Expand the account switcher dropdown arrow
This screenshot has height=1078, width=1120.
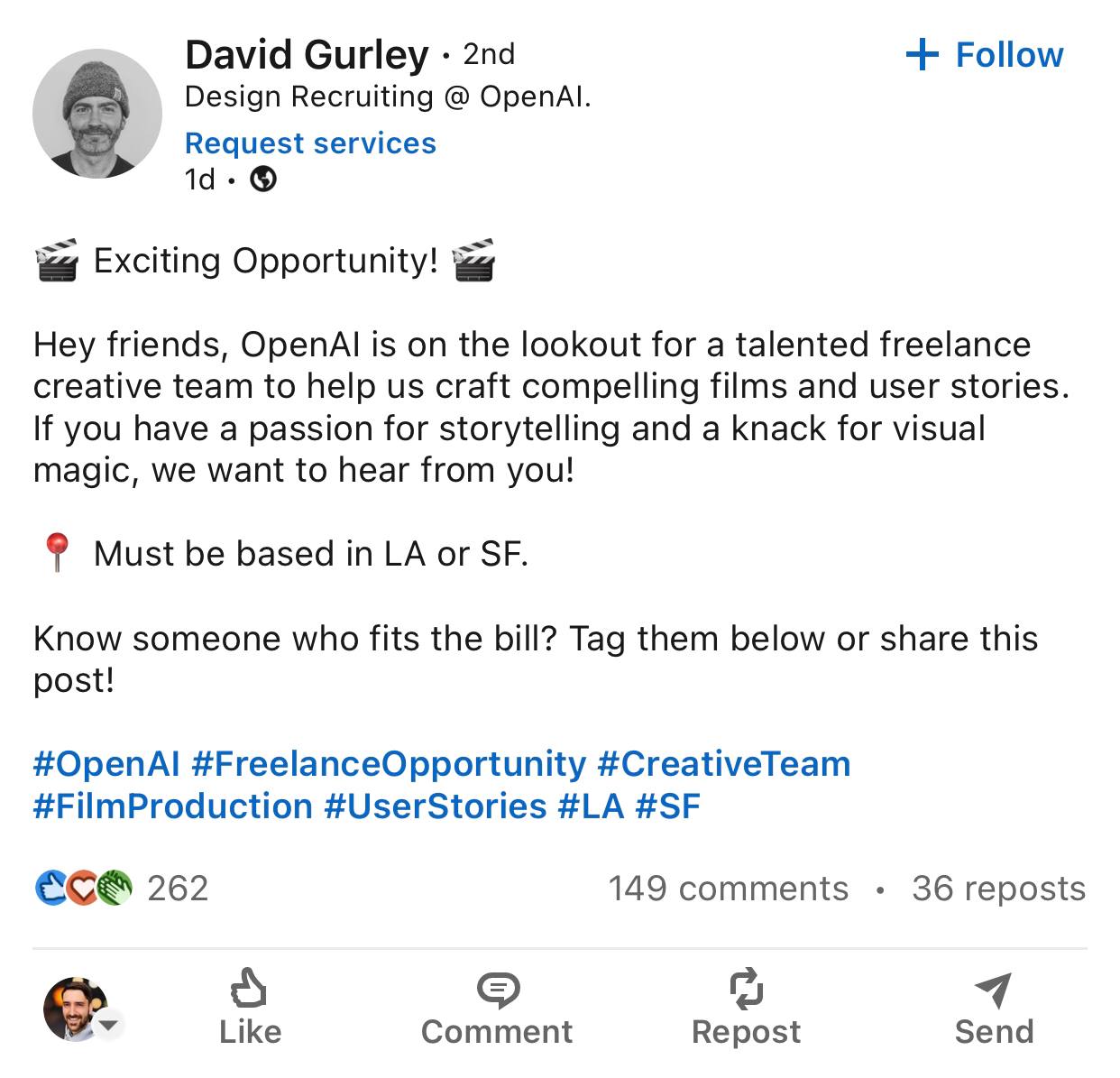tap(110, 1025)
